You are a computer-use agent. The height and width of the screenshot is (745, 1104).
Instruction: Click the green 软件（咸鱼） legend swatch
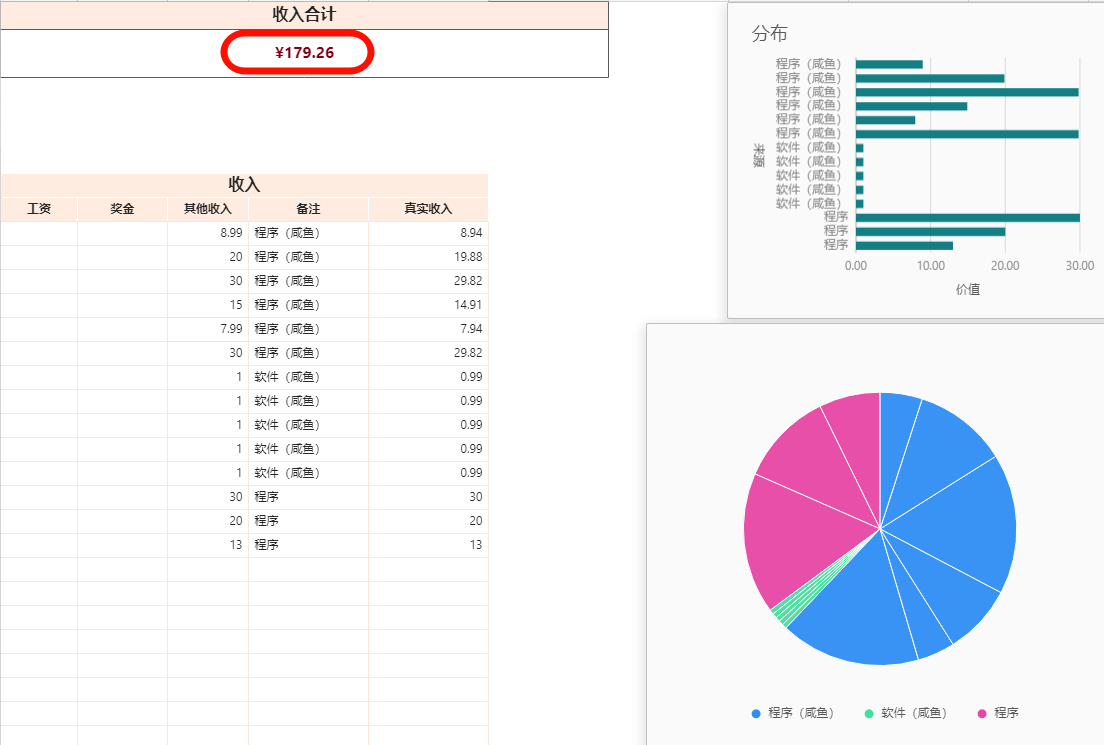point(869,713)
